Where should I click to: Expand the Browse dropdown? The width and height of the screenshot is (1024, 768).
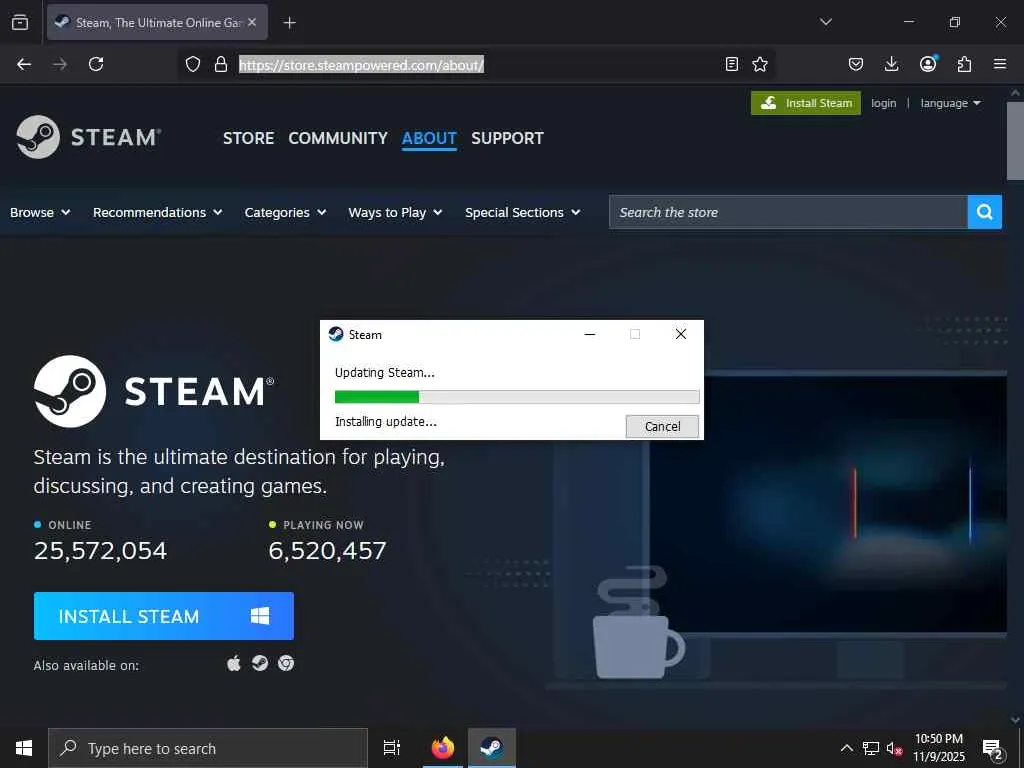click(40, 212)
